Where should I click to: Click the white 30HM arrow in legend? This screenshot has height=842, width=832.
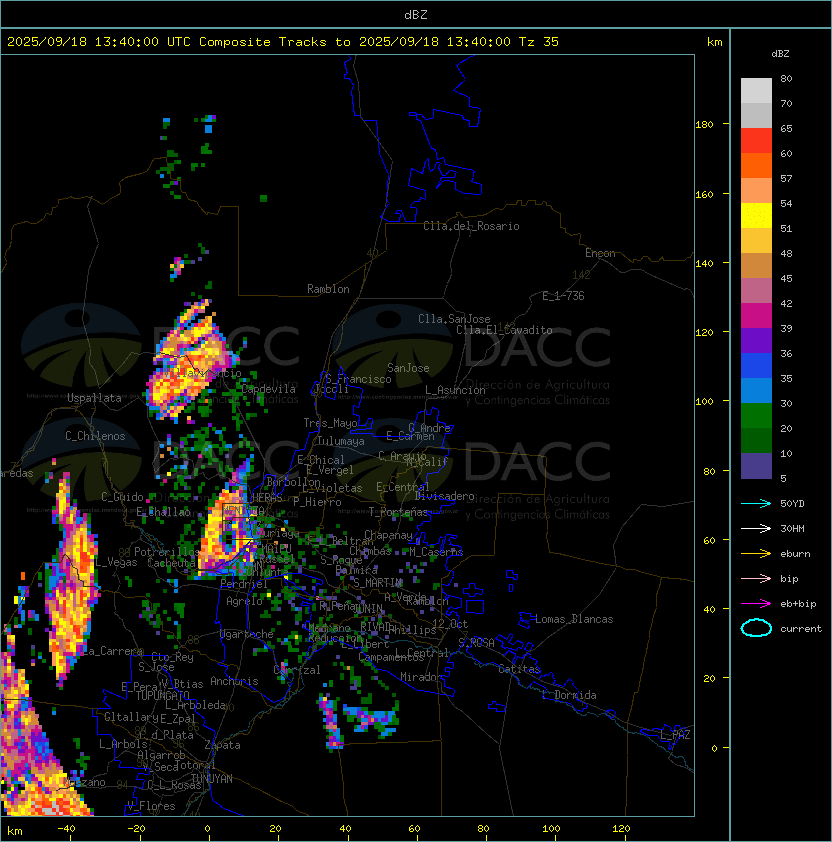pos(756,528)
